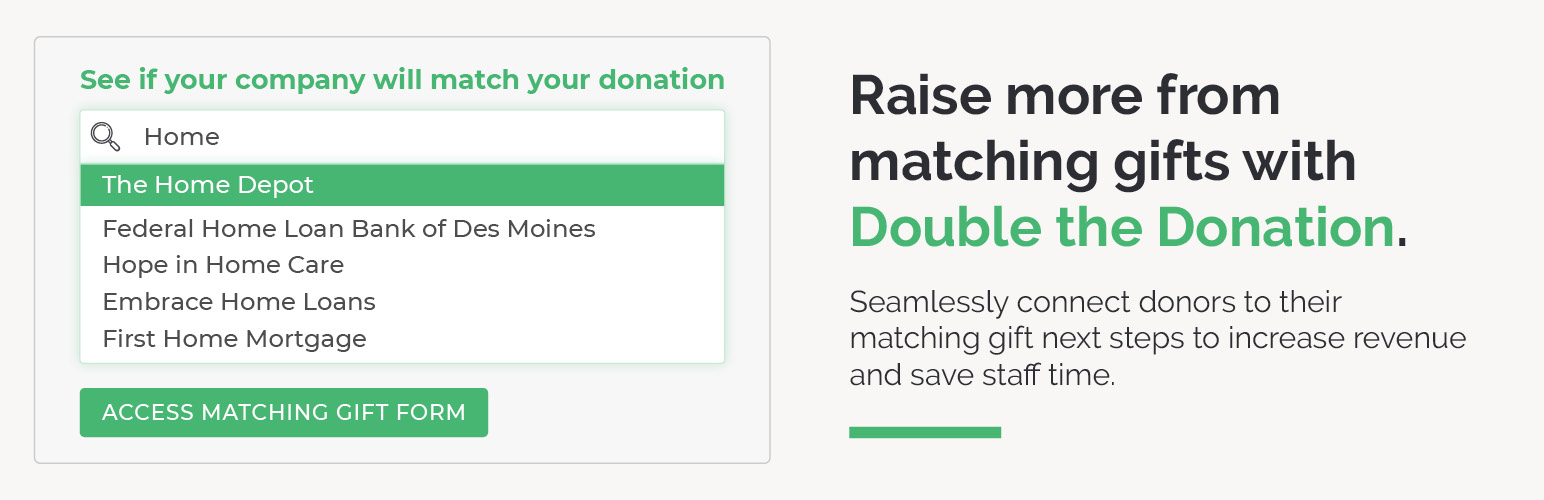Click the green divider bar under paragraph
The height and width of the screenshot is (500, 1544).
(925, 432)
